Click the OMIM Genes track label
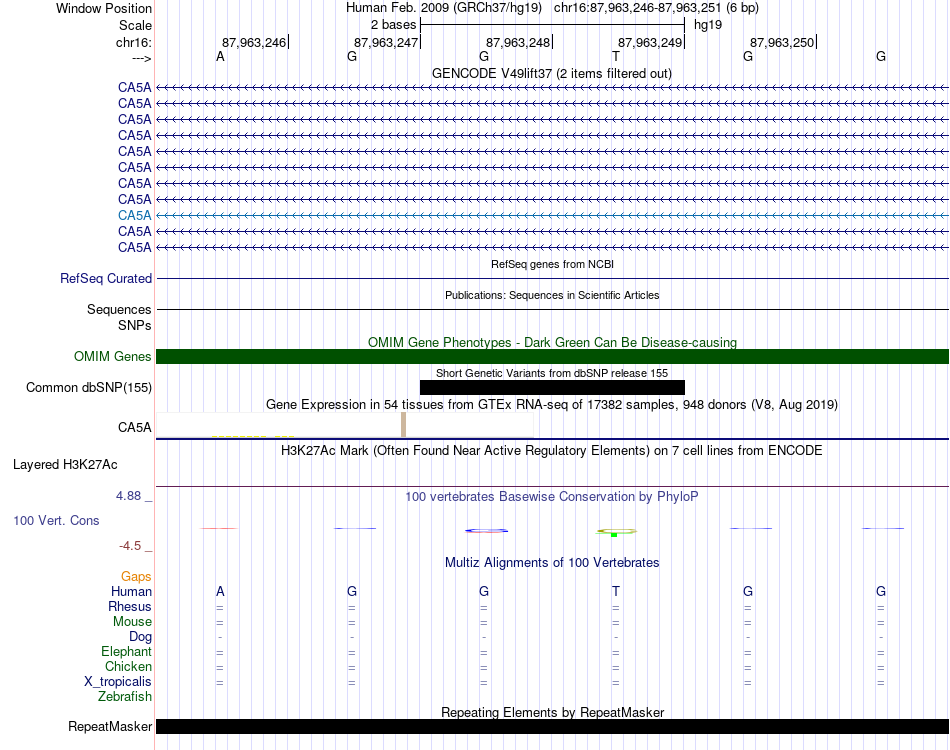Screen dimensions: 950x750 click(113, 356)
